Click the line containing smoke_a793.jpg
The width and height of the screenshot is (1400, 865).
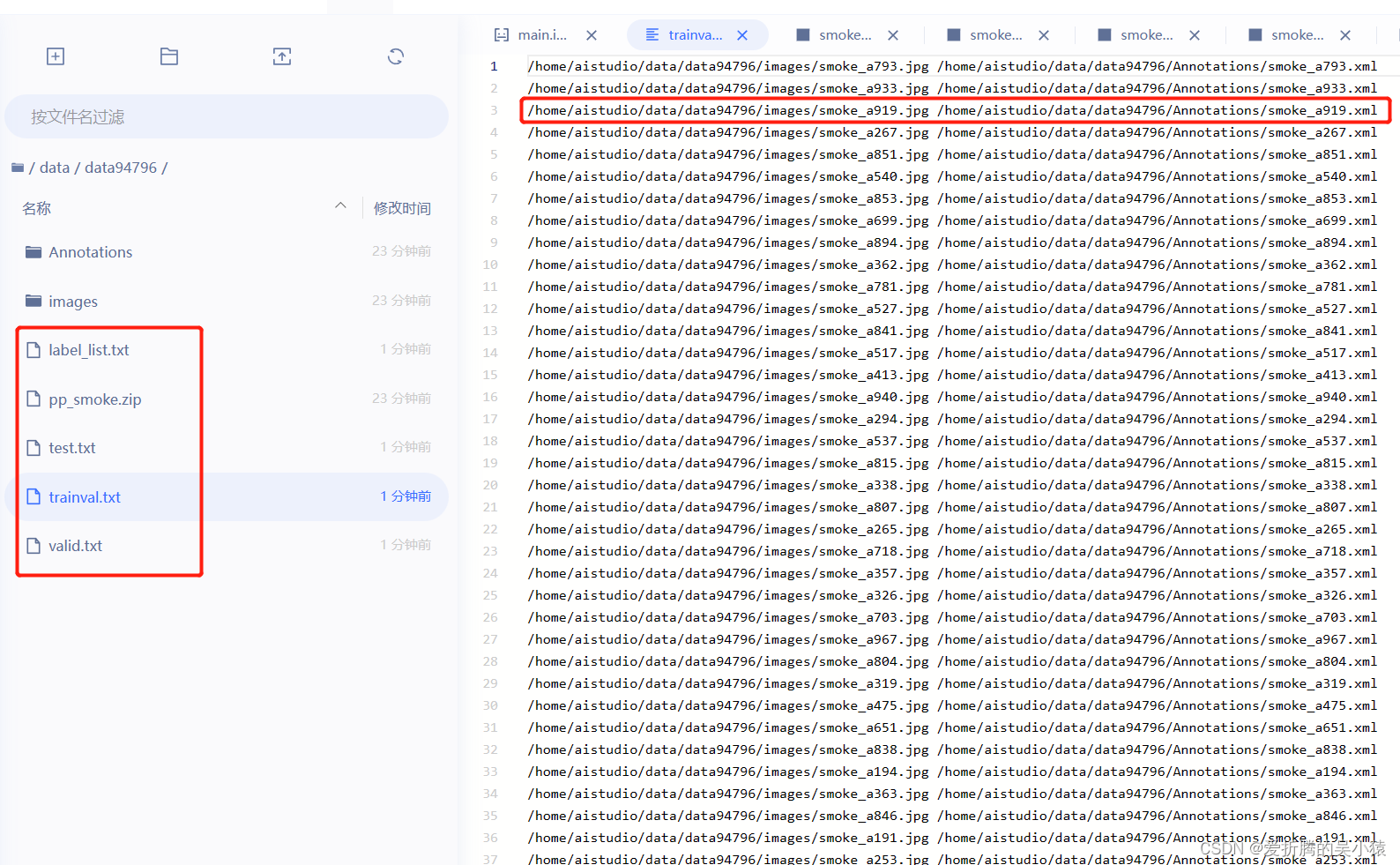[x=952, y=66]
